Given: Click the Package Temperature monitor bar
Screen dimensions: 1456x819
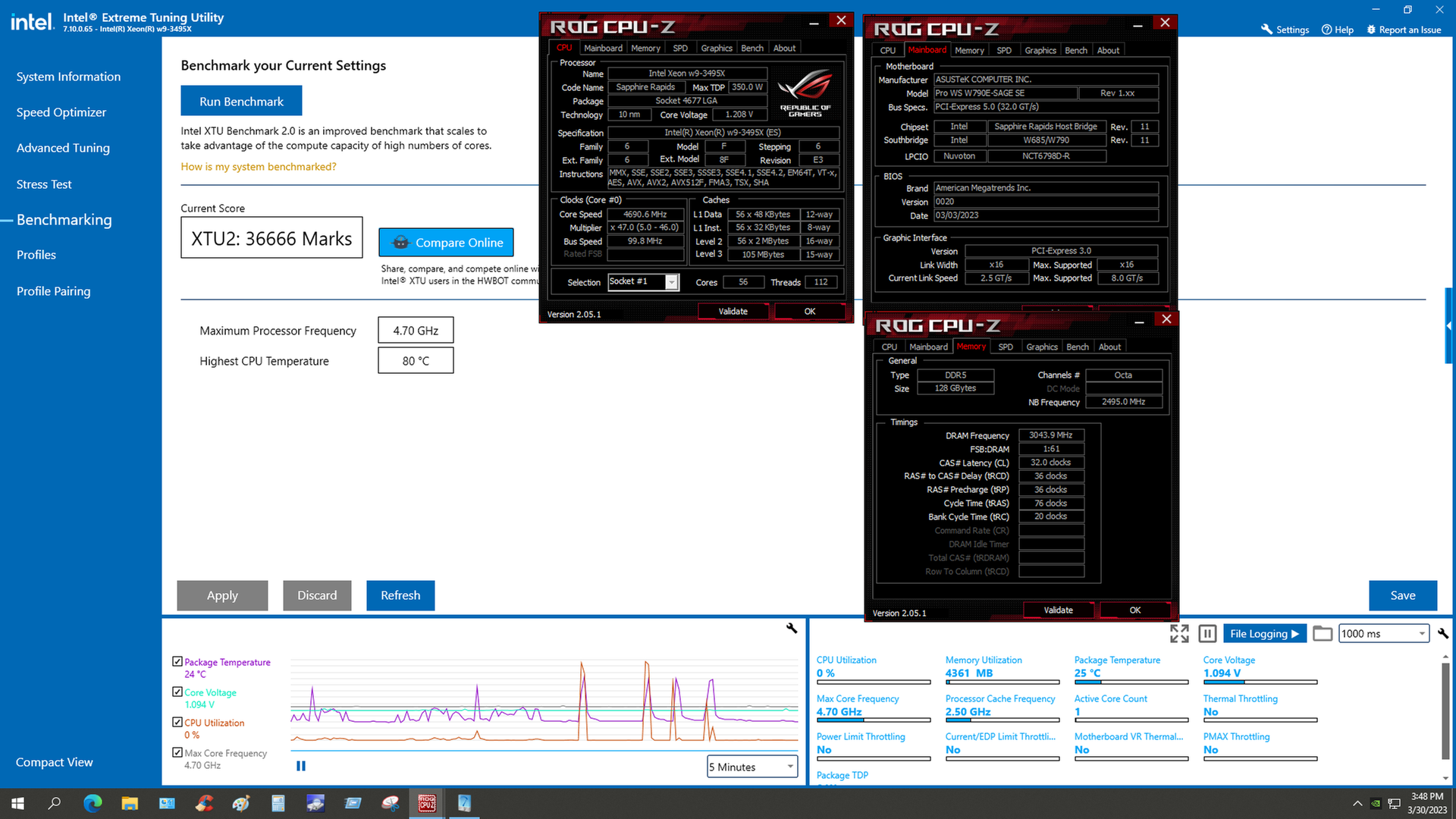Looking at the screenshot, I should (x=1131, y=682).
